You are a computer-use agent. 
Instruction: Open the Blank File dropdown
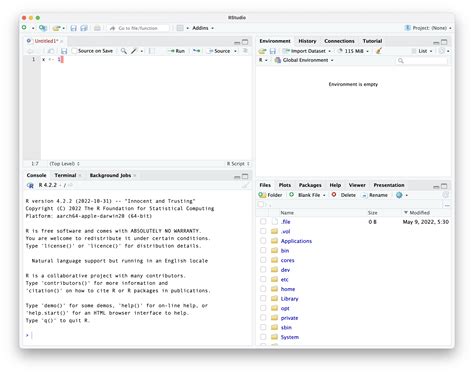[x=307, y=195]
